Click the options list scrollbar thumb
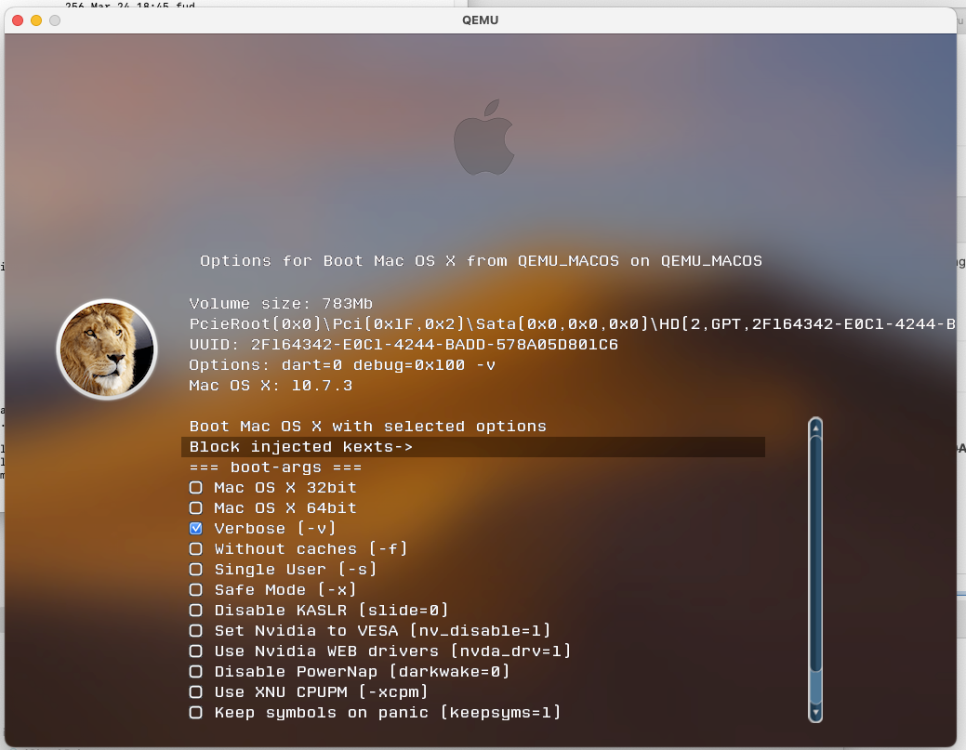The height and width of the screenshot is (750, 966). [x=816, y=553]
